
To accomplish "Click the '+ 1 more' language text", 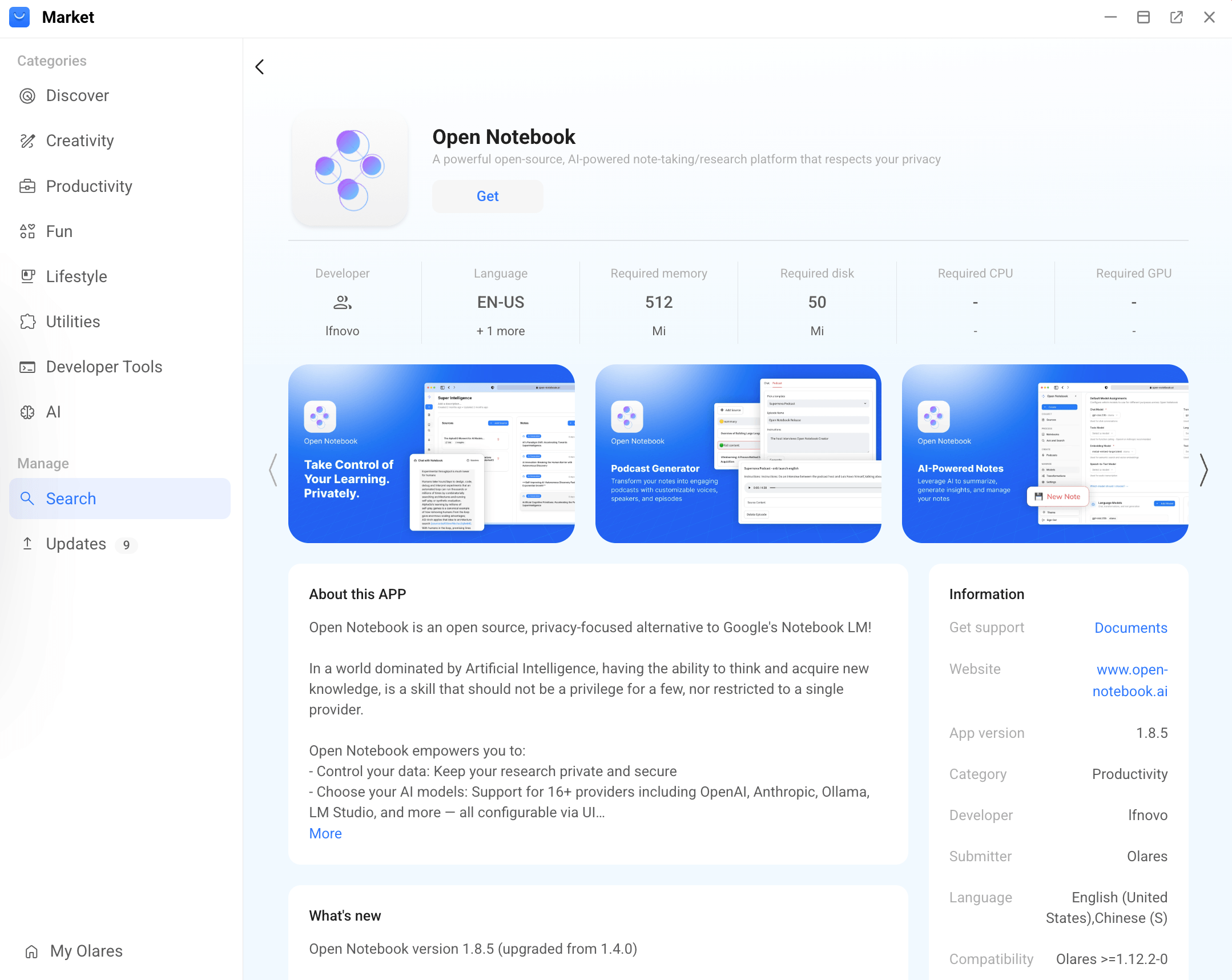I will pos(501,331).
